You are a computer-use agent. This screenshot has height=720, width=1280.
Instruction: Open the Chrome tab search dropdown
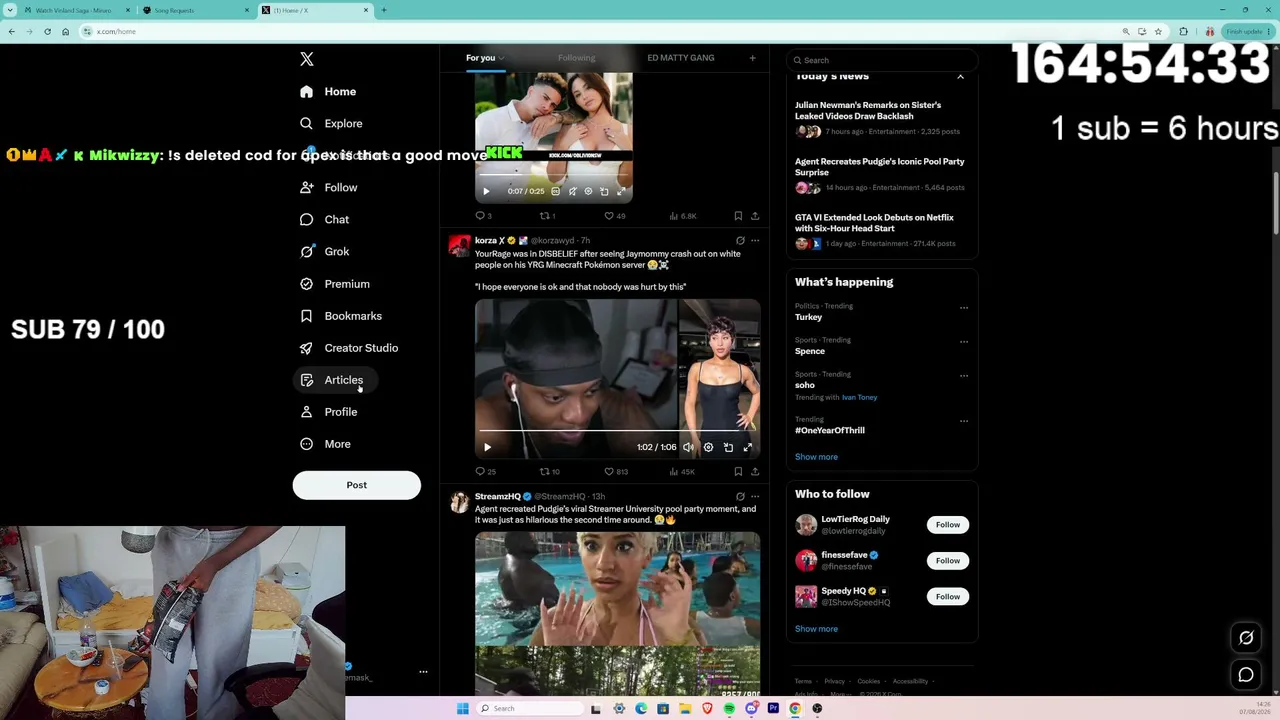11,10
